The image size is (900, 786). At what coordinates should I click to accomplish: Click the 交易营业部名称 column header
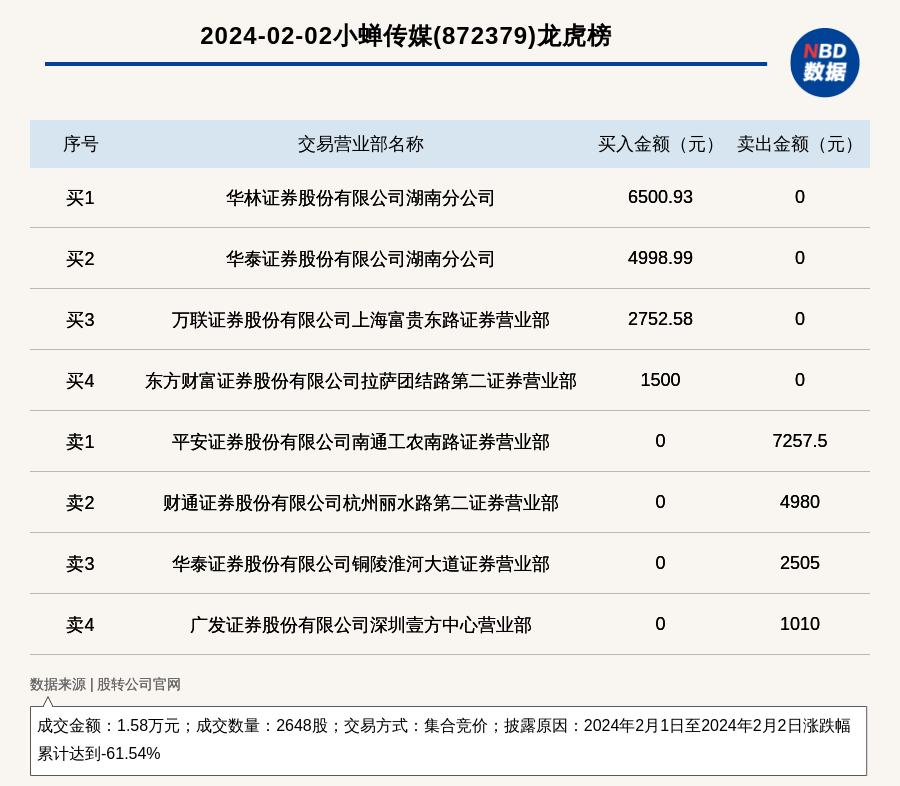click(360, 144)
